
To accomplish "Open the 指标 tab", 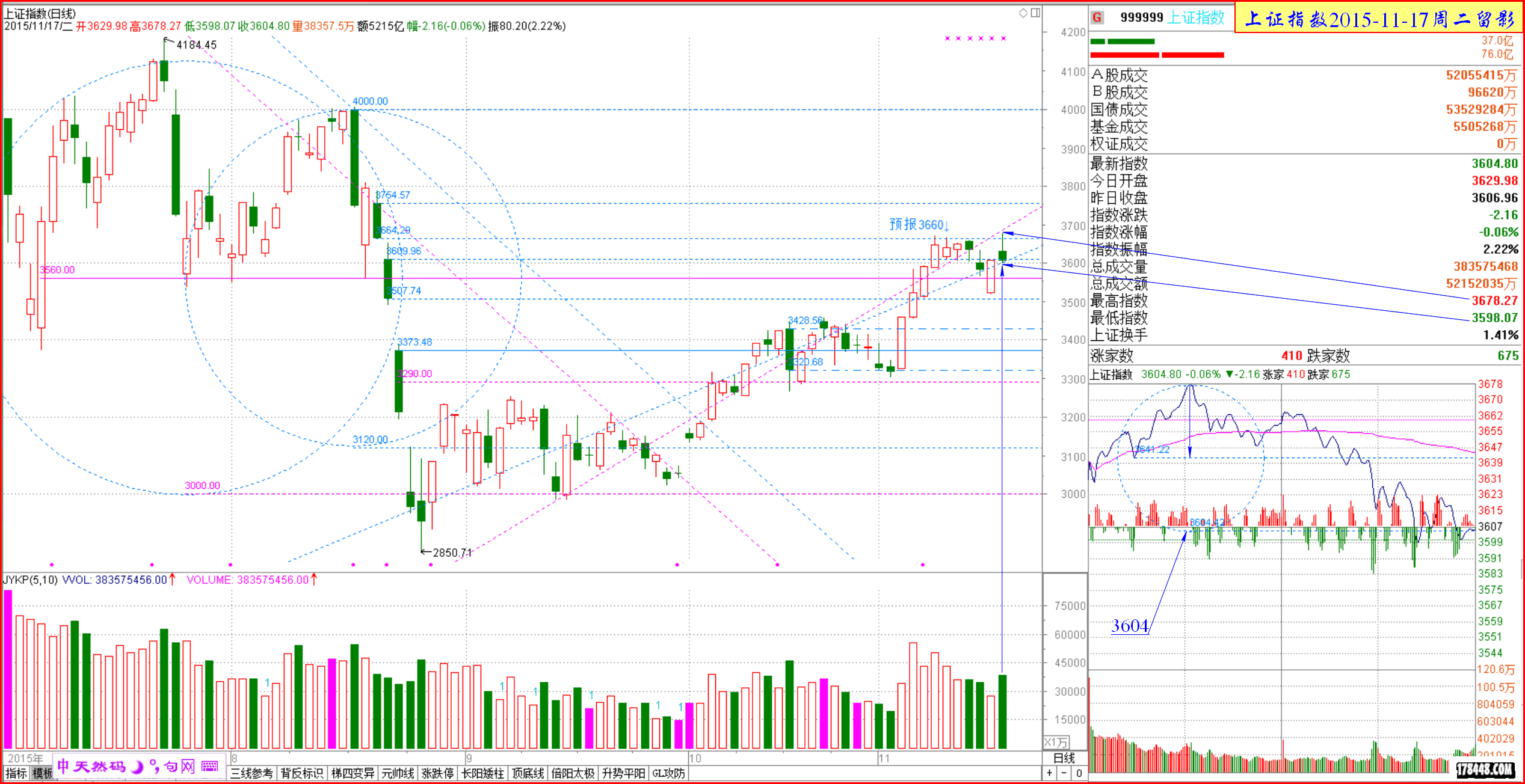I will (16, 773).
